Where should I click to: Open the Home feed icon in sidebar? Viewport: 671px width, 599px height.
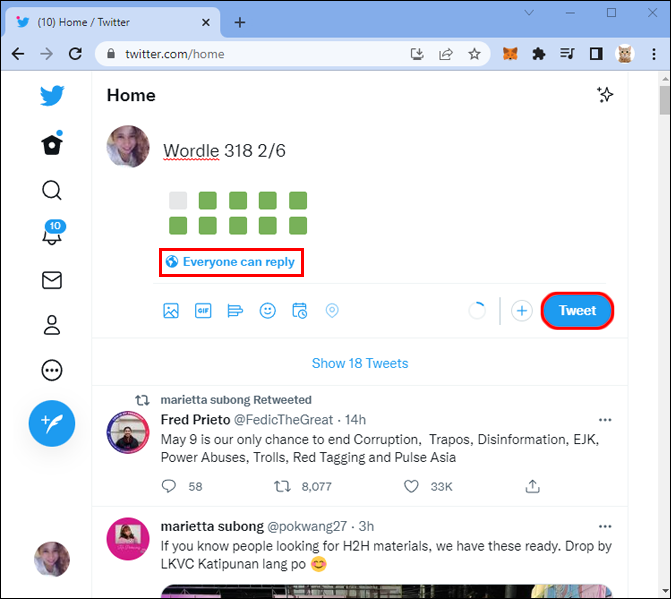(x=52, y=144)
